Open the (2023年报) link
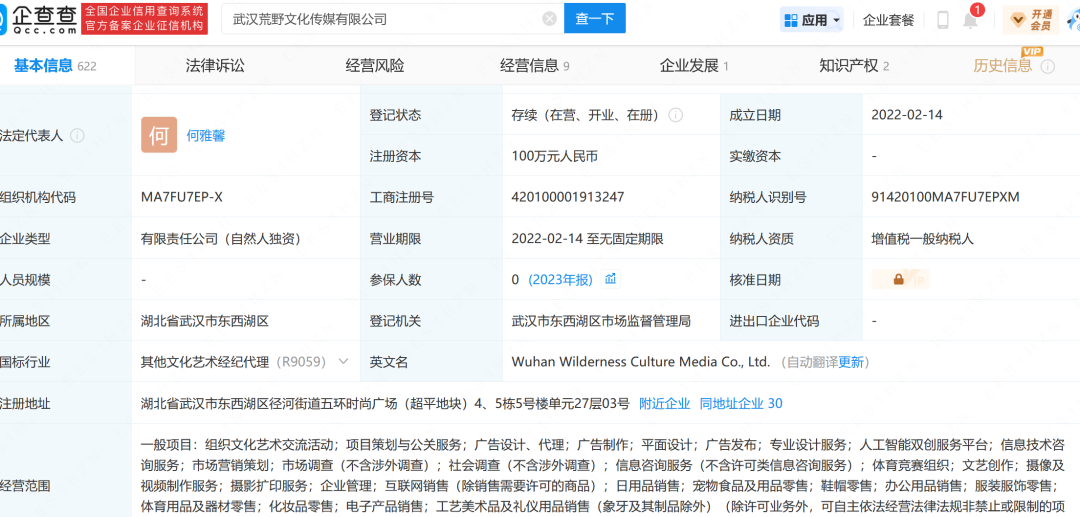 (560, 279)
